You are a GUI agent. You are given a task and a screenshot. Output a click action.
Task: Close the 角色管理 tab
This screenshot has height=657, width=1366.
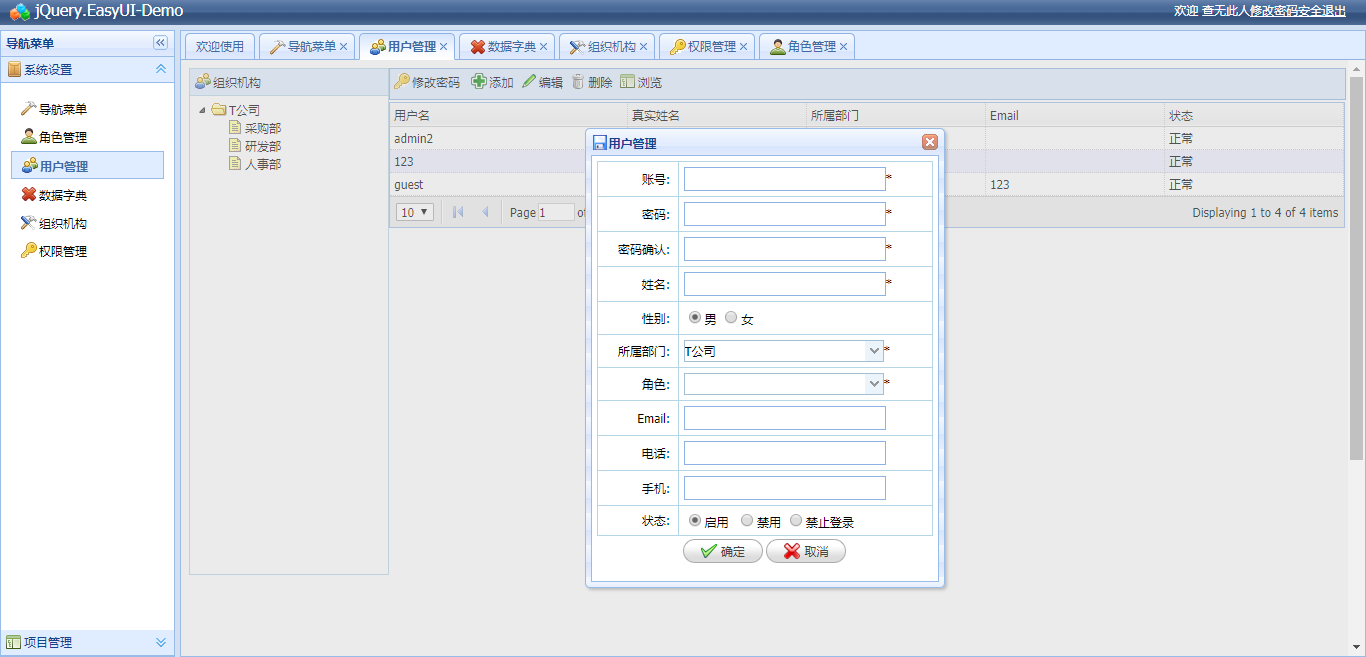click(844, 47)
